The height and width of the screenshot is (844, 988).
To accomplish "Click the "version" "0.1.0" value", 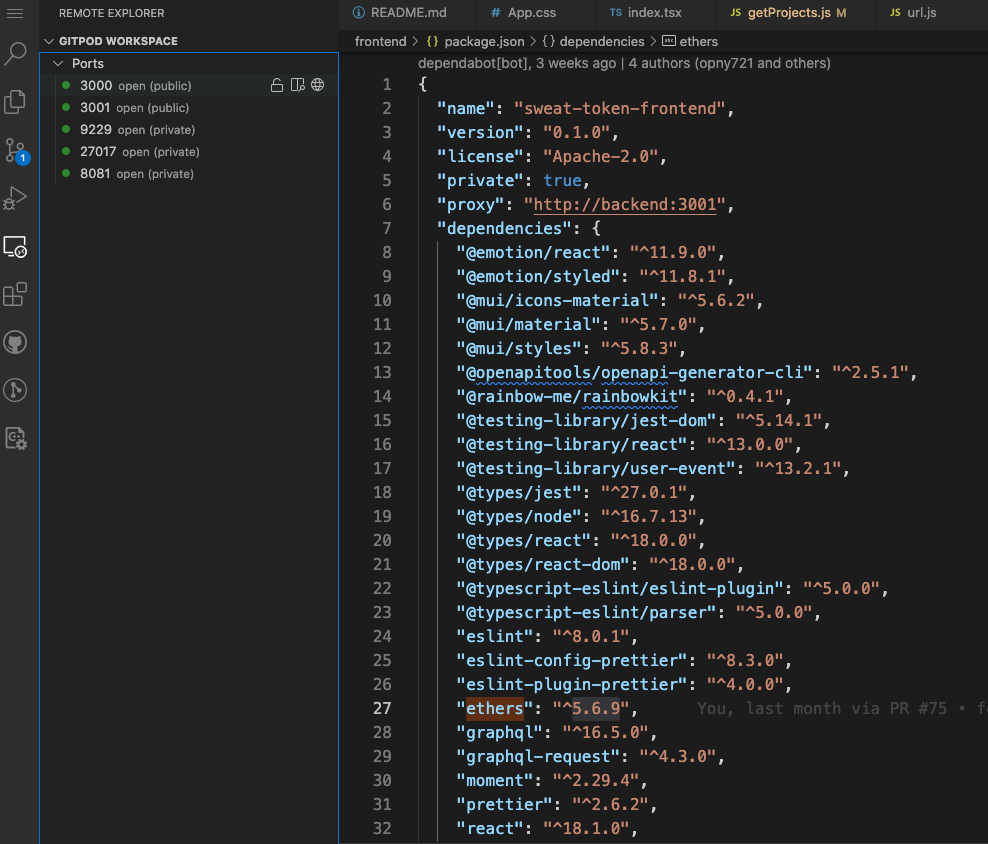I will 577,132.
